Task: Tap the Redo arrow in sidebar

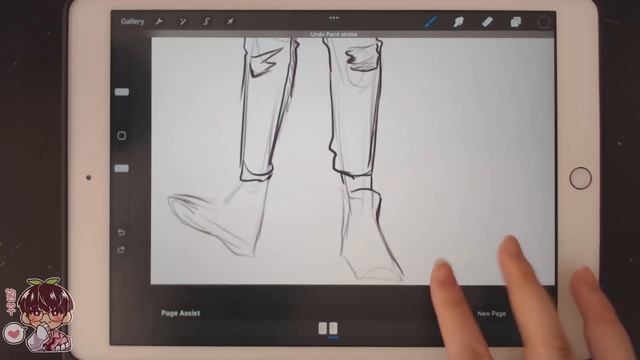Action: coord(121,249)
